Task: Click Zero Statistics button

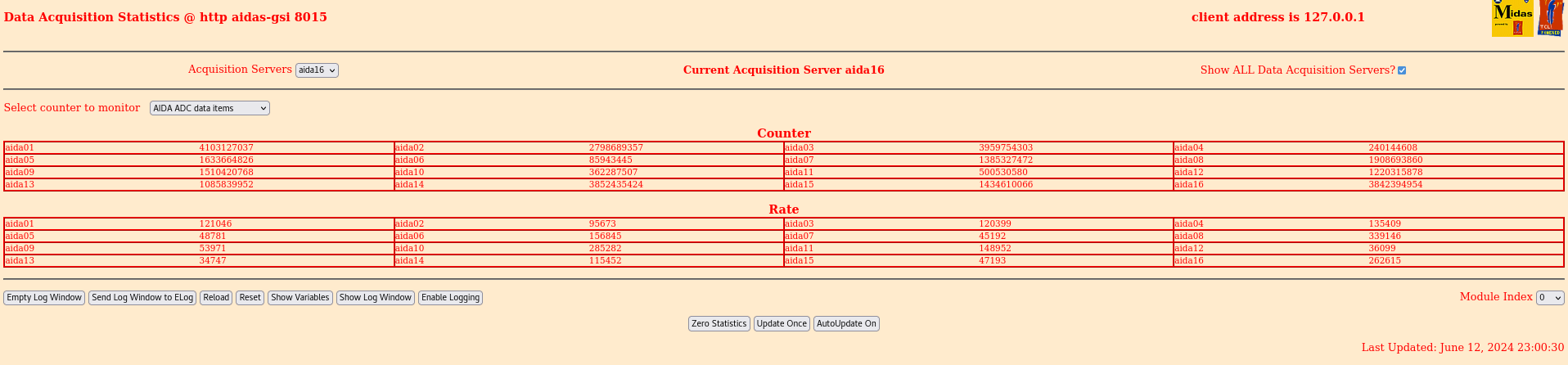Action: pyautogui.click(x=719, y=324)
